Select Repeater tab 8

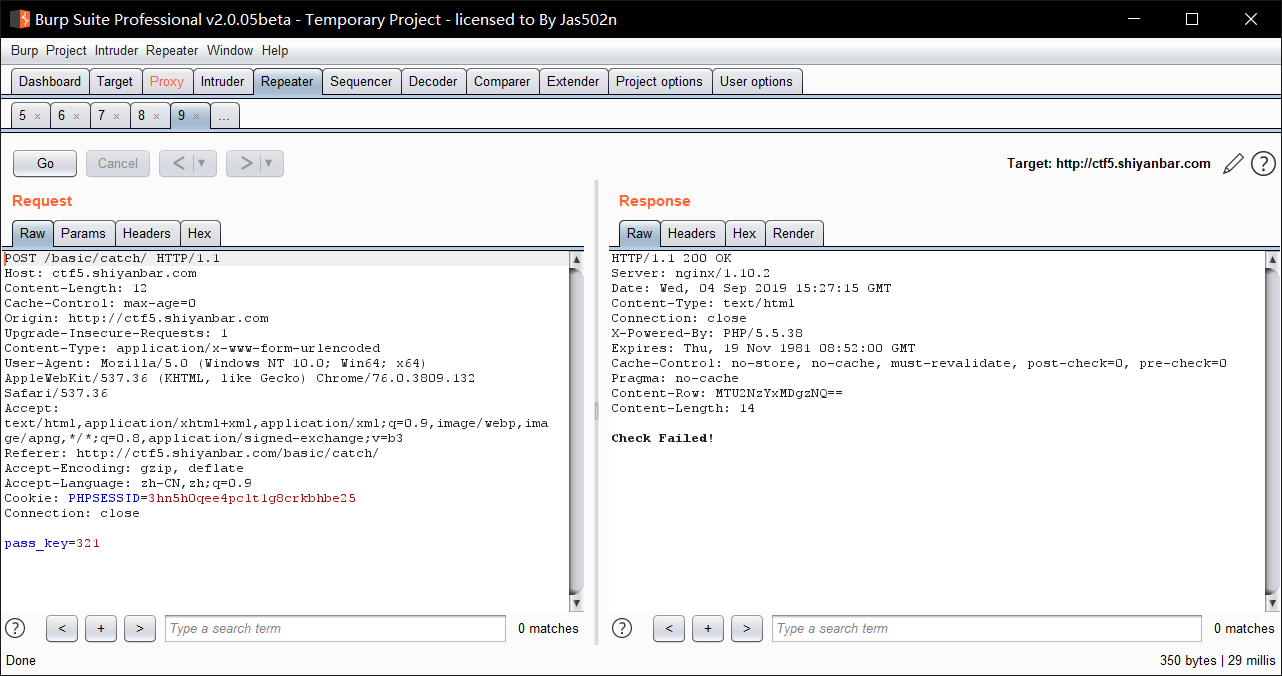pyautogui.click(x=141, y=116)
